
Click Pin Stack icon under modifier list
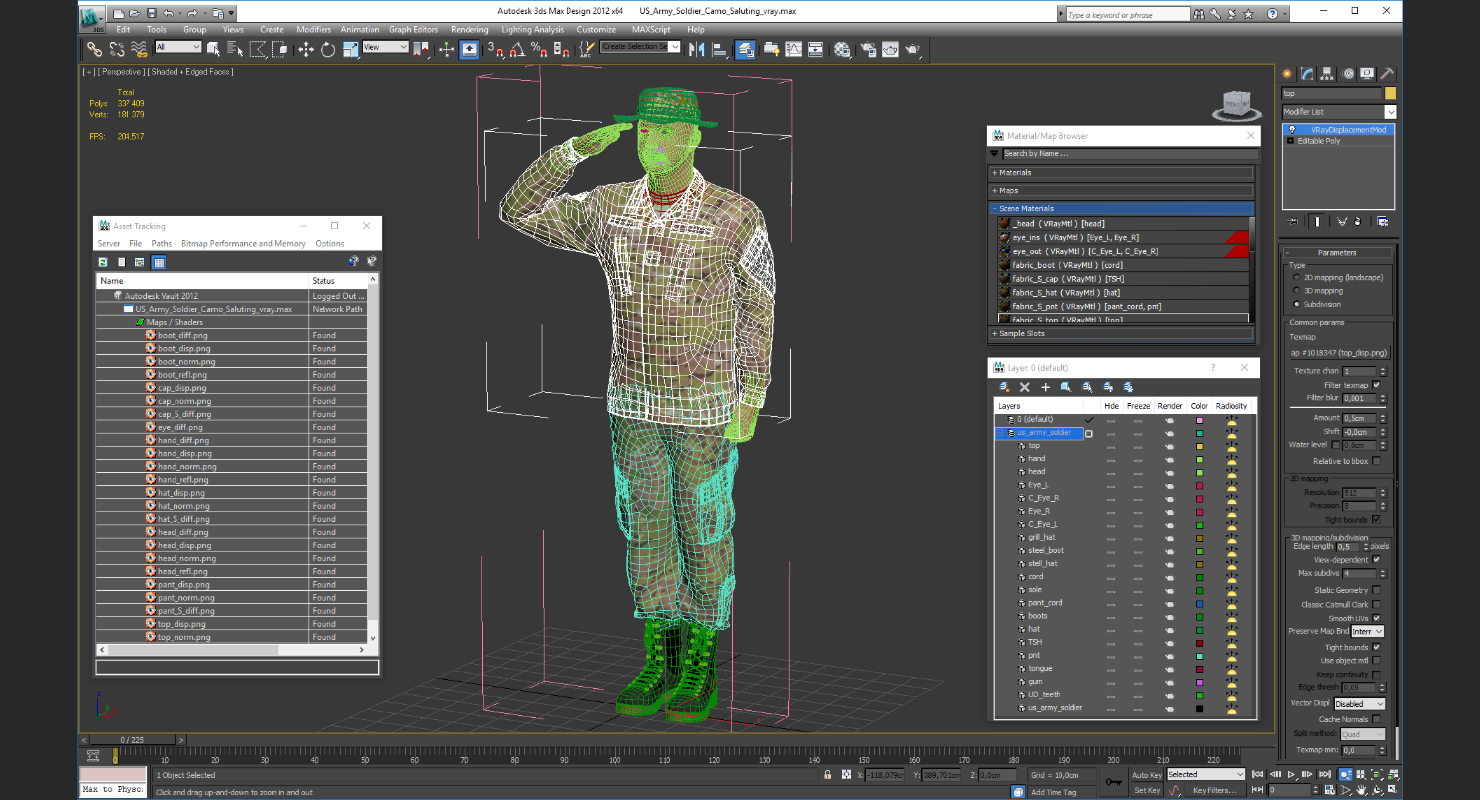1292,221
